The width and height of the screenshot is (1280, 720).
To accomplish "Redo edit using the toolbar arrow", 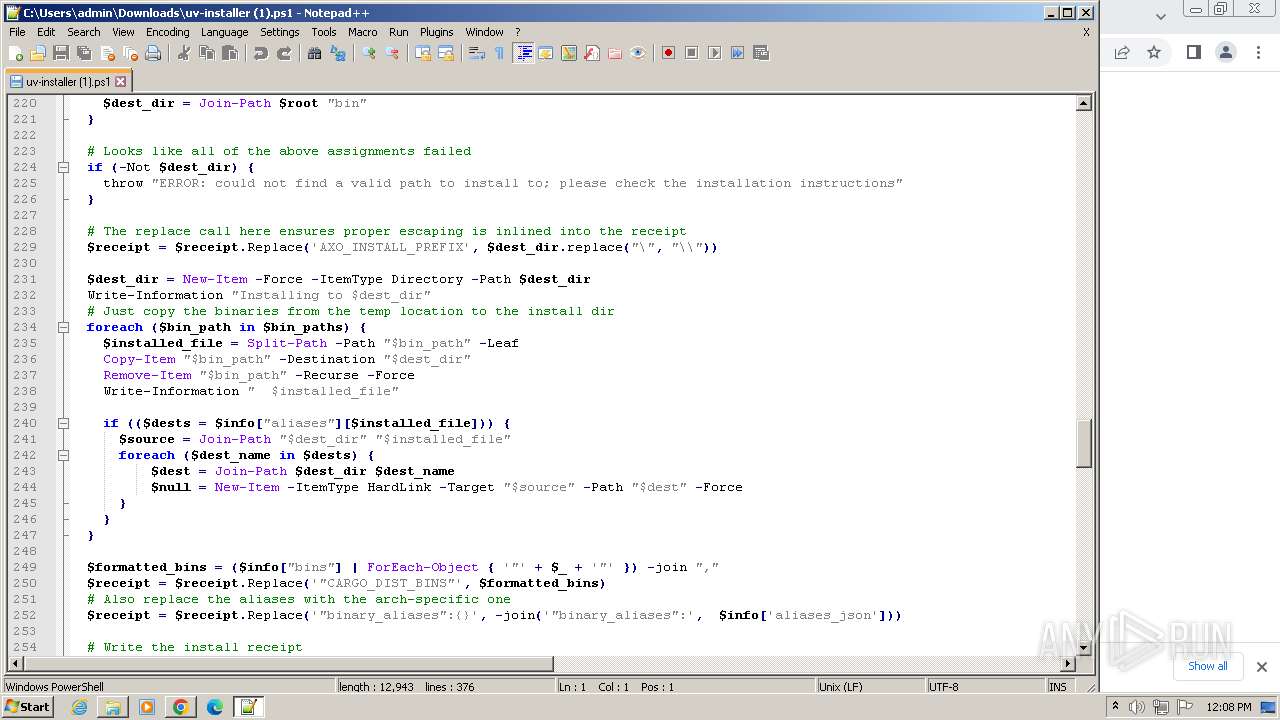I will pyautogui.click(x=284, y=53).
